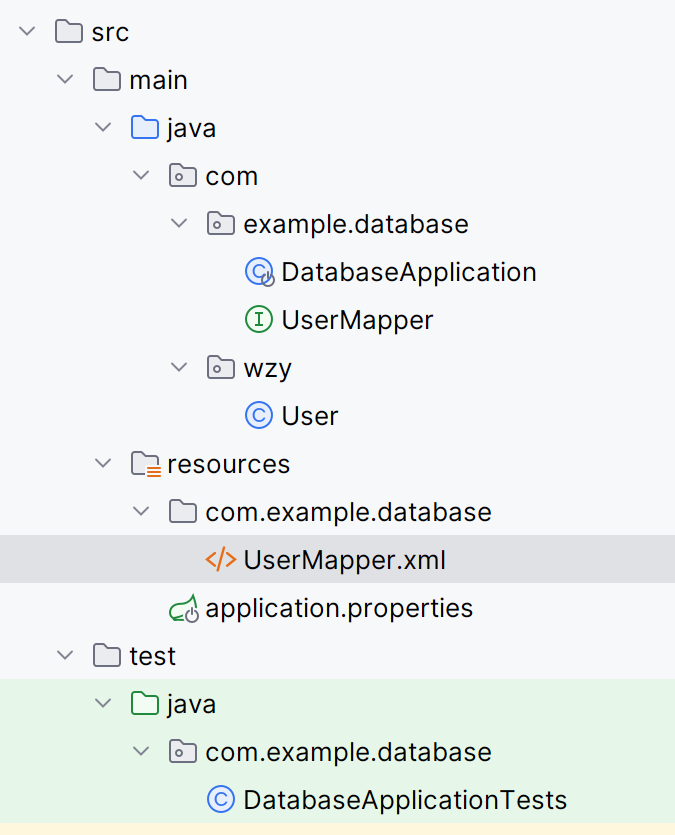
Task: Click the green test java folder icon
Action: 145,704
